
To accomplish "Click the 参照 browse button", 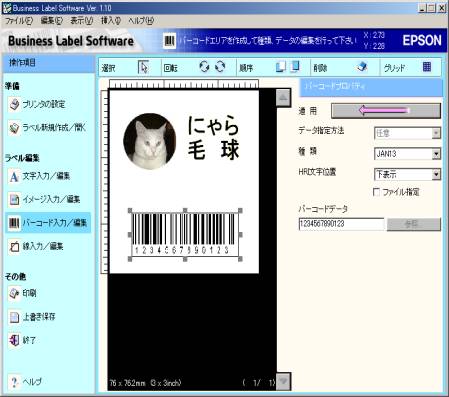I will point(414,224).
